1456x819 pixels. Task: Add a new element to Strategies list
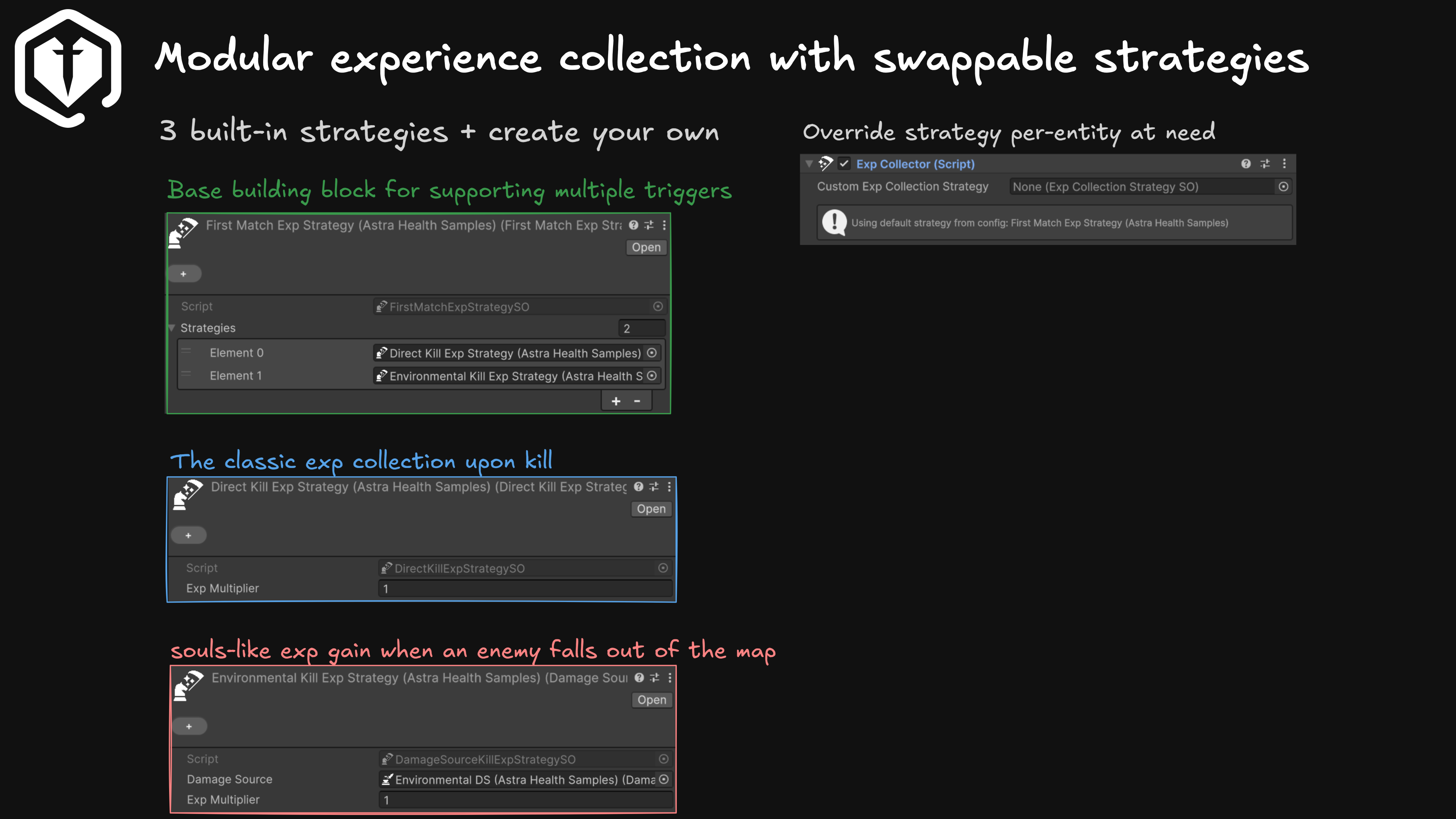pyautogui.click(x=616, y=401)
